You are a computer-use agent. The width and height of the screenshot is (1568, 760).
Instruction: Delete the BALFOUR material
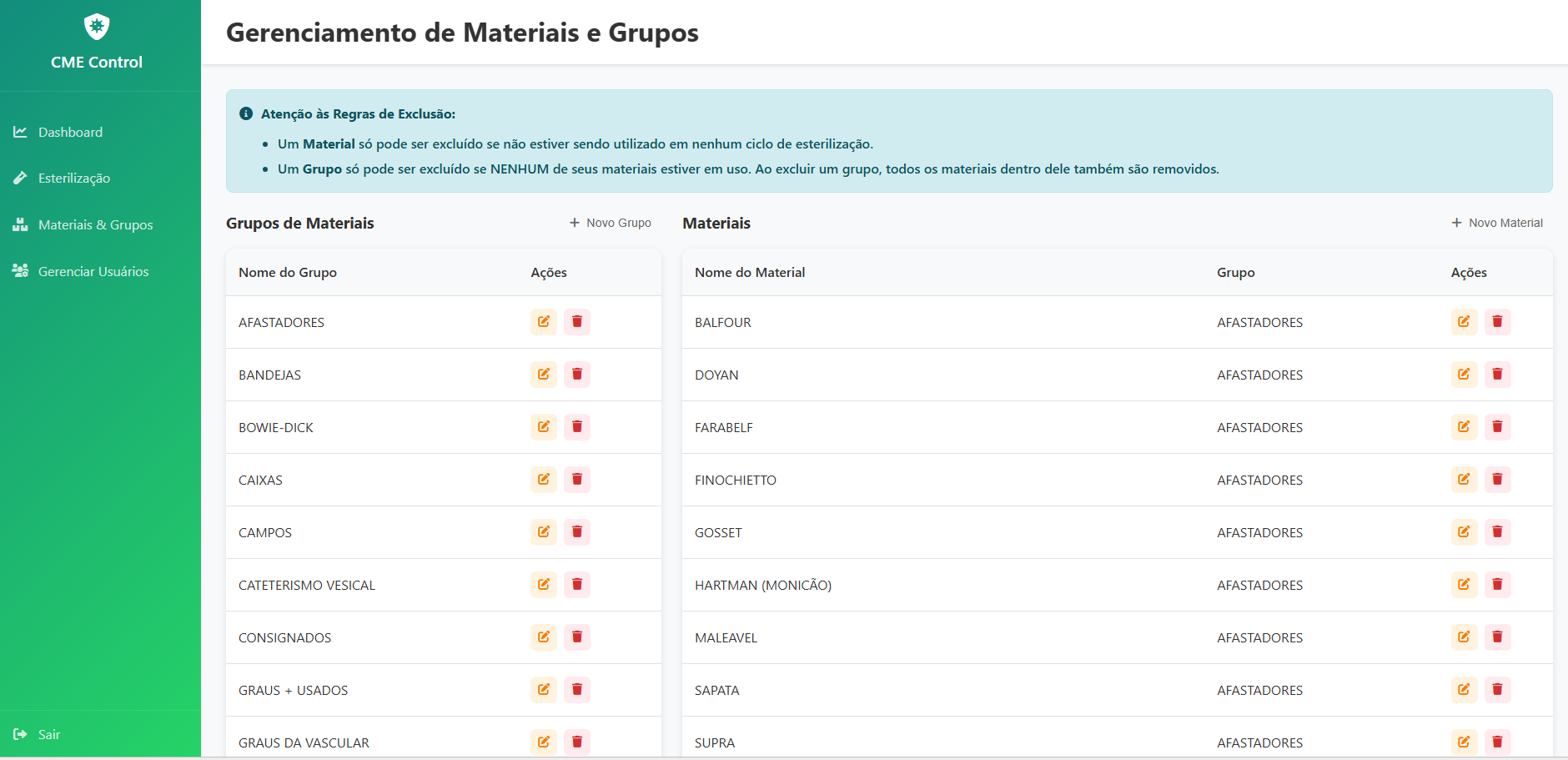pos(1497,322)
